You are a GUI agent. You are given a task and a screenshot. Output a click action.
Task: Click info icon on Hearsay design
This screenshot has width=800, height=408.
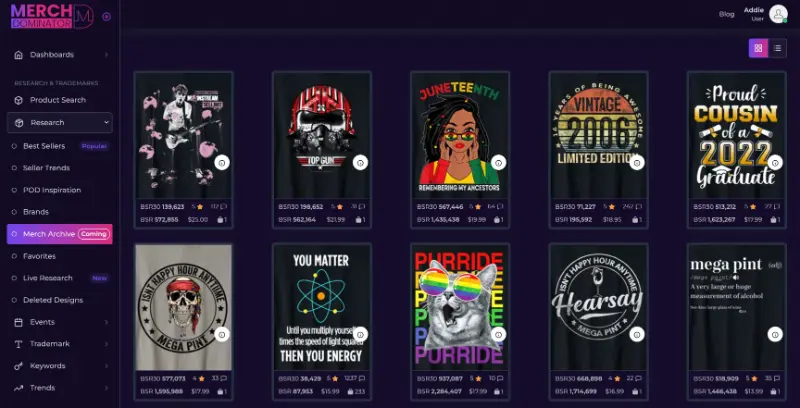coord(637,335)
